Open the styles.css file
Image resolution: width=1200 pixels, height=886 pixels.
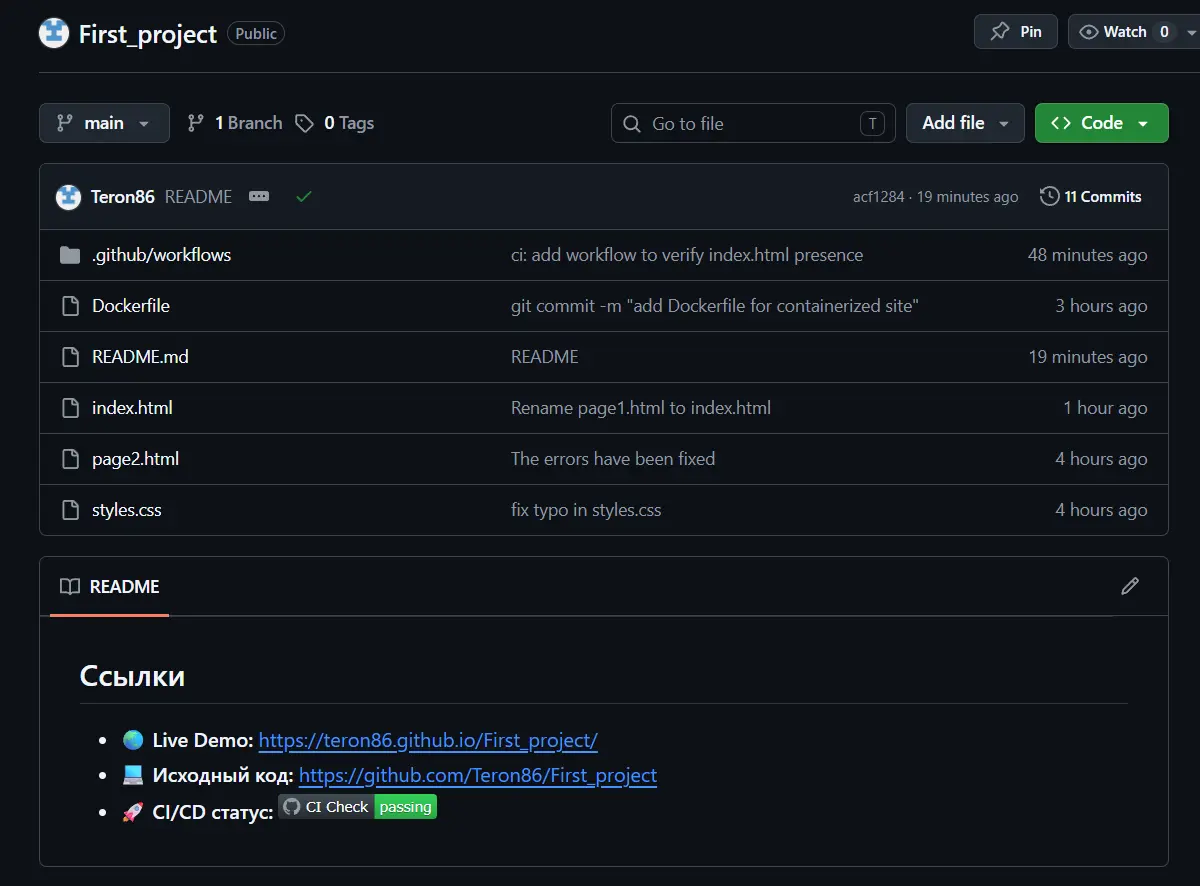(127, 510)
